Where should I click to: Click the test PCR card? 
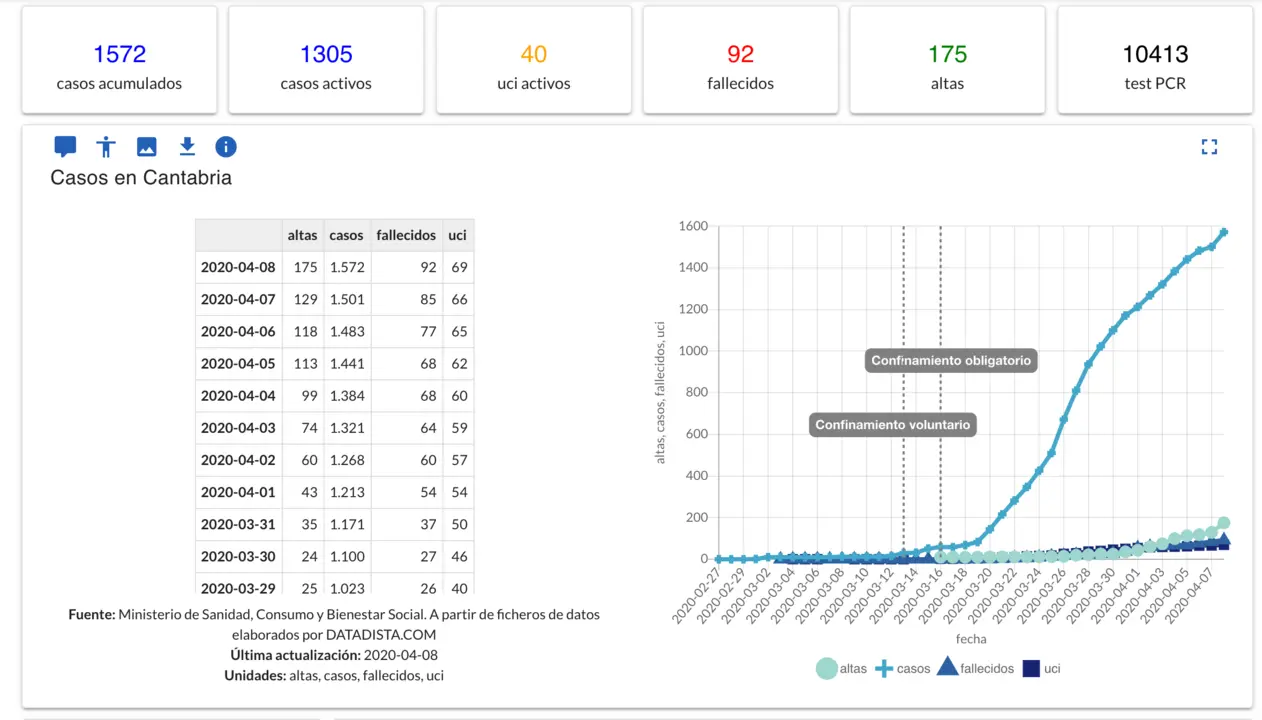click(1155, 60)
